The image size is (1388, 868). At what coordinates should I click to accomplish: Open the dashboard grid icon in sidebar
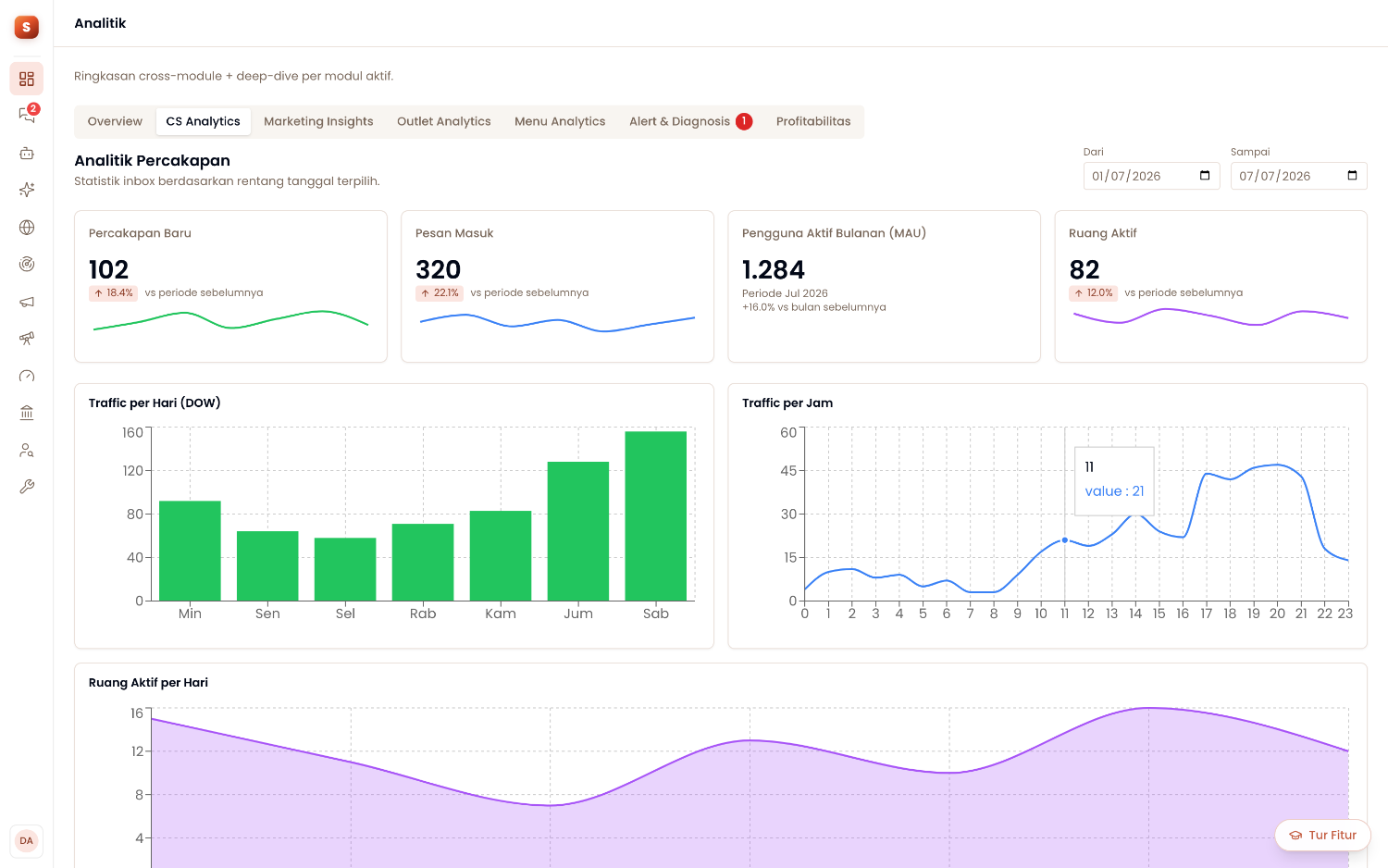point(27,79)
